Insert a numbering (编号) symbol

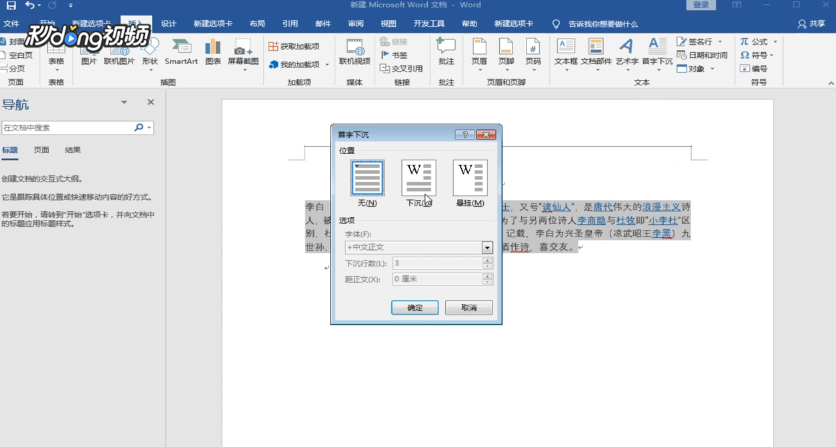click(x=754, y=68)
